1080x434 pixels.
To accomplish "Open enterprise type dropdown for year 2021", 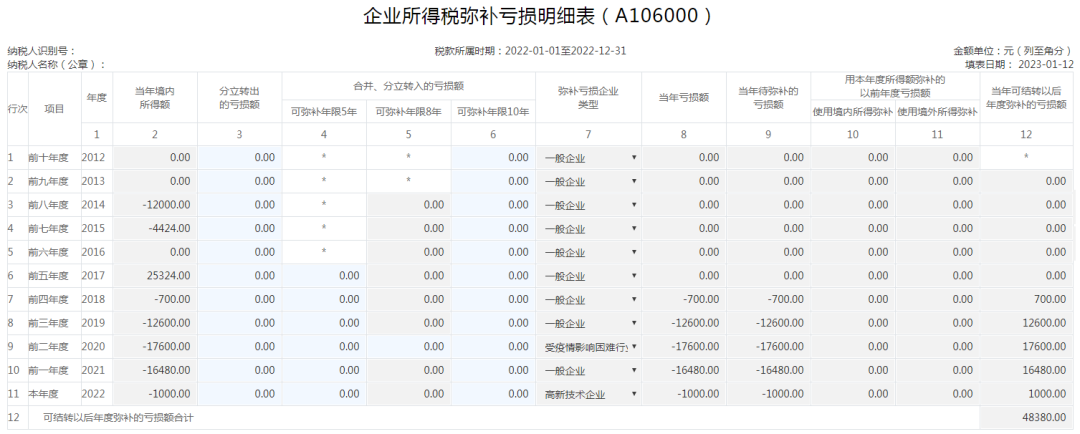I will coord(590,371).
